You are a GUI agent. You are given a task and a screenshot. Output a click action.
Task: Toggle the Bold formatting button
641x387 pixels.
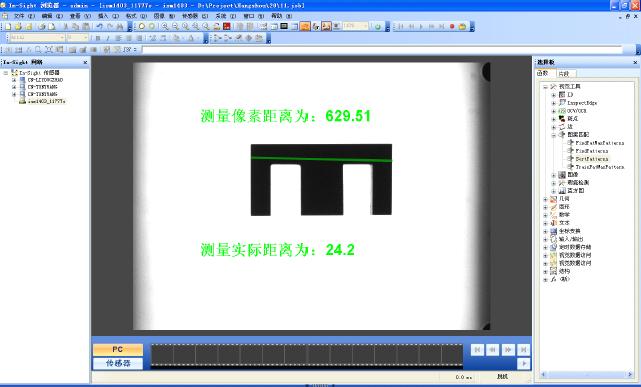click(98, 38)
